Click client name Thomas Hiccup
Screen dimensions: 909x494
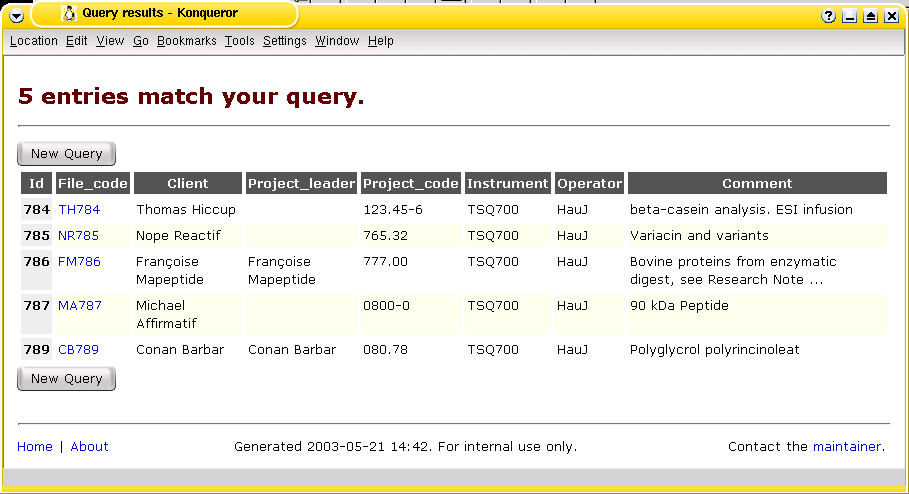[x=186, y=209]
